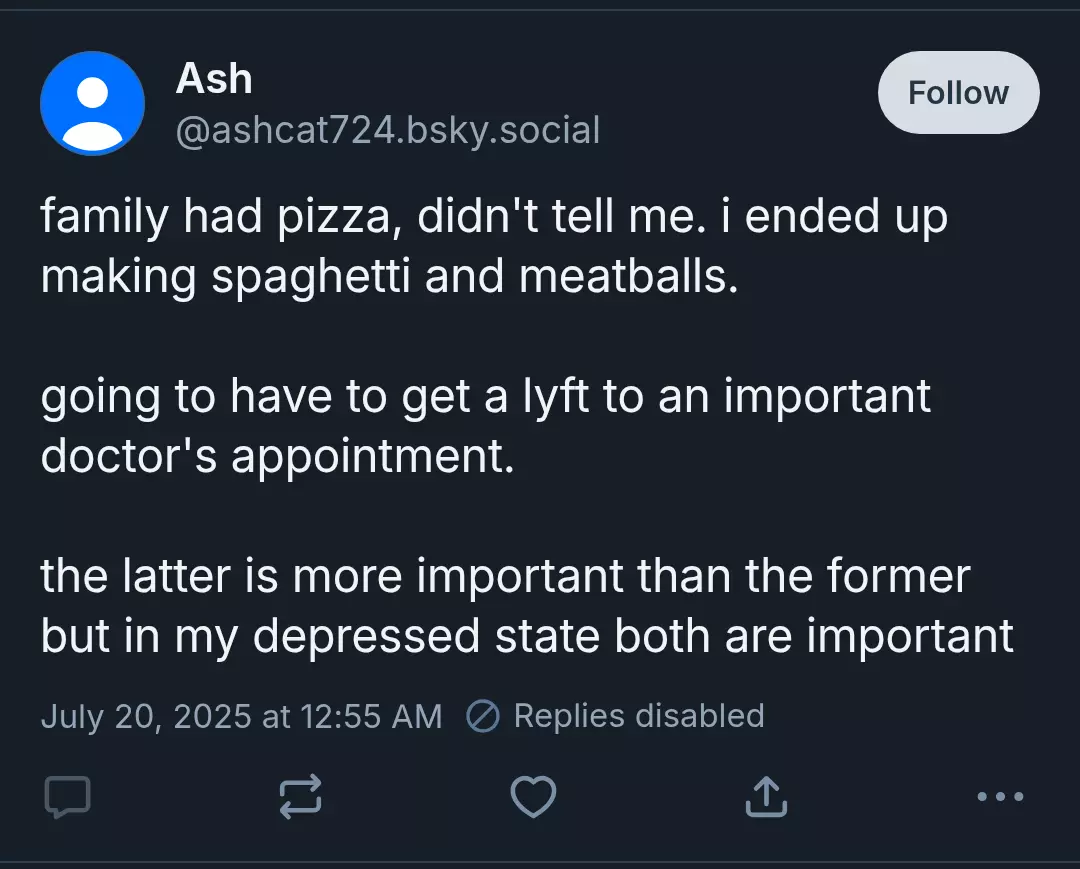Open the @ashcat724.bsky.social handle link
The width and height of the screenshot is (1080, 869).
388,130
